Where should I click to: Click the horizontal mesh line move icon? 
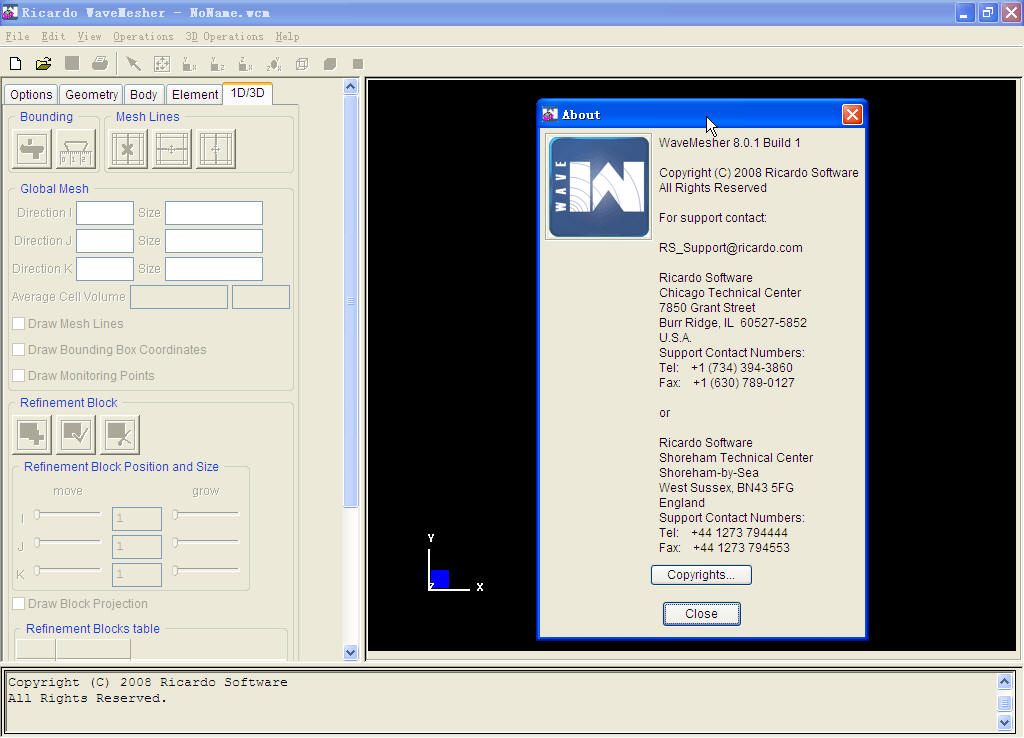click(172, 150)
